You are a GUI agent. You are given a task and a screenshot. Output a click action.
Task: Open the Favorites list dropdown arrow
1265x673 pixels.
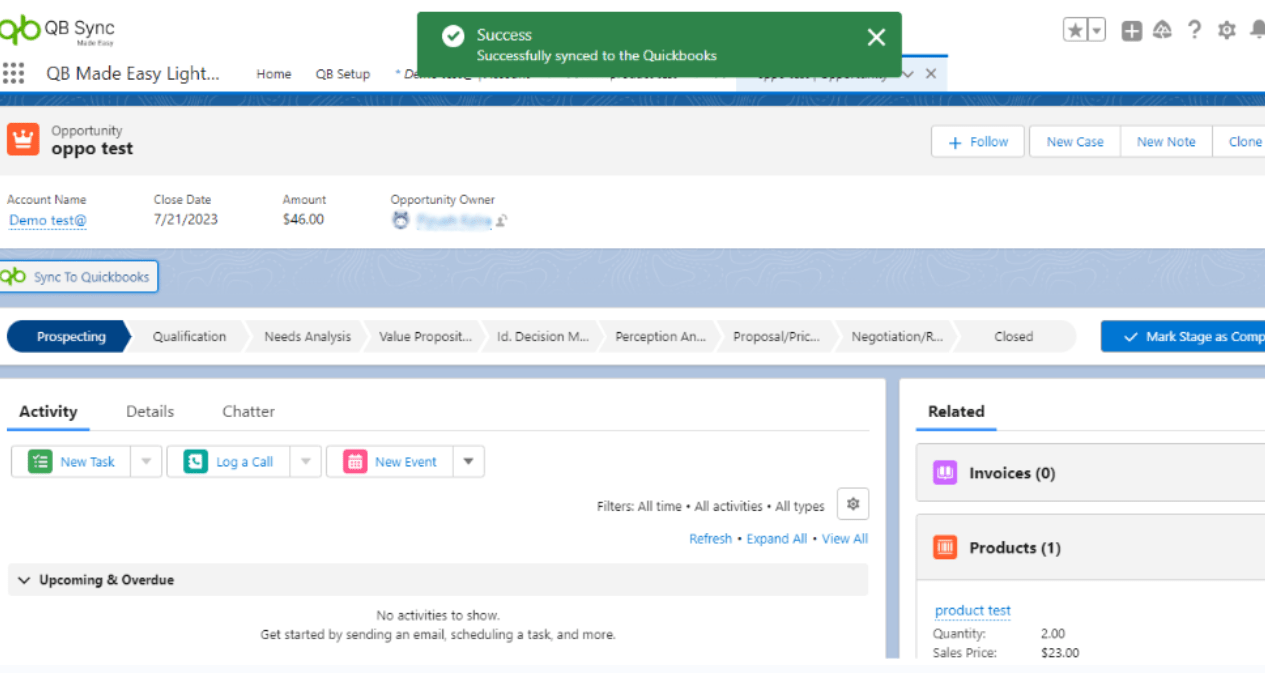[x=1097, y=30]
